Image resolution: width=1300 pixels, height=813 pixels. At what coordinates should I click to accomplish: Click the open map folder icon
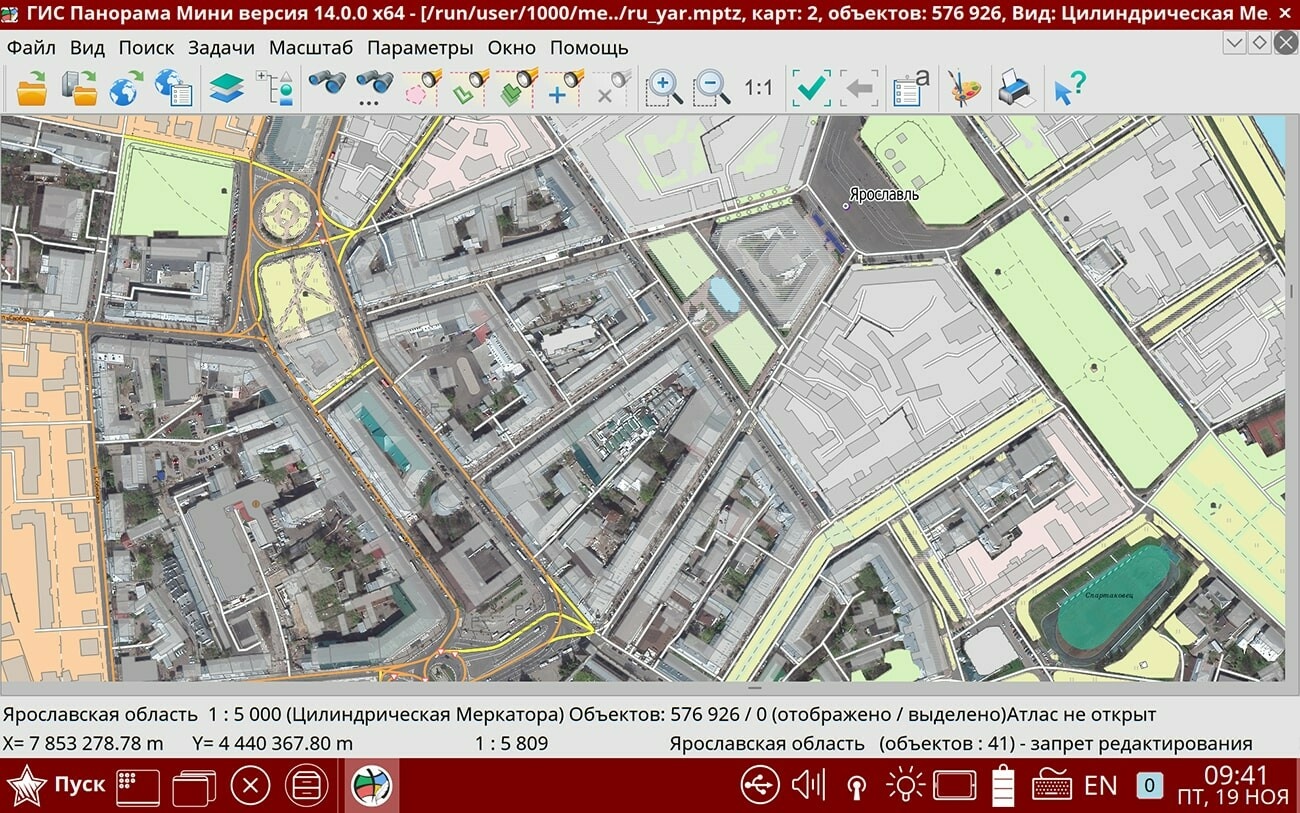[x=32, y=88]
